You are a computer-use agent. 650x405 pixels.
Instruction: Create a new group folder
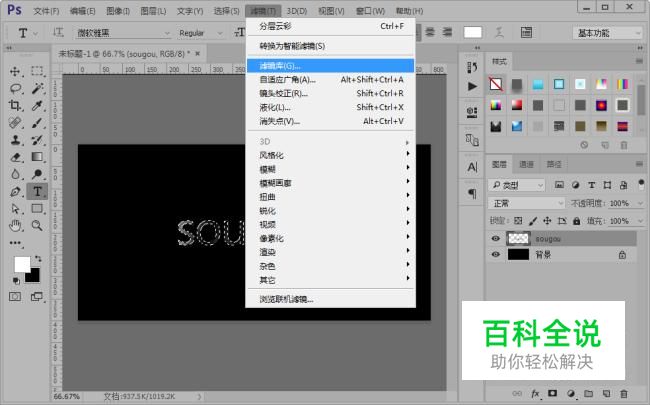pos(589,393)
